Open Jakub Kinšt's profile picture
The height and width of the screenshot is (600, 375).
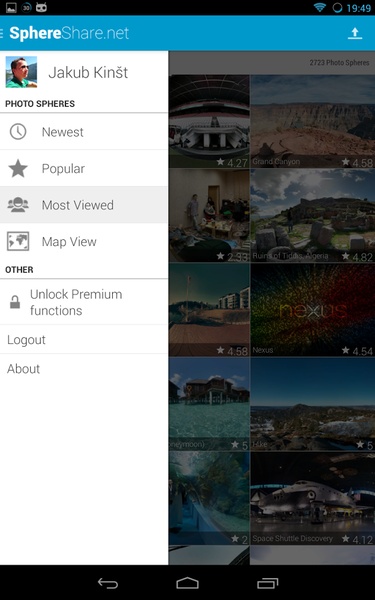click(x=21, y=72)
